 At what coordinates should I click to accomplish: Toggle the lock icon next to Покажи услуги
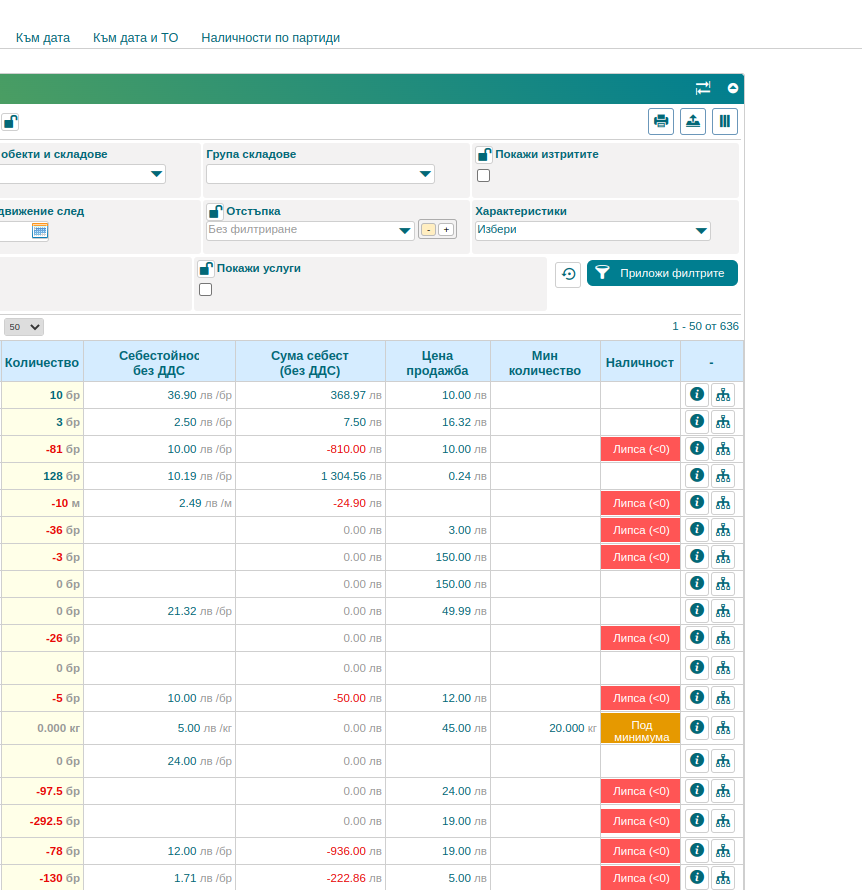click(x=205, y=268)
